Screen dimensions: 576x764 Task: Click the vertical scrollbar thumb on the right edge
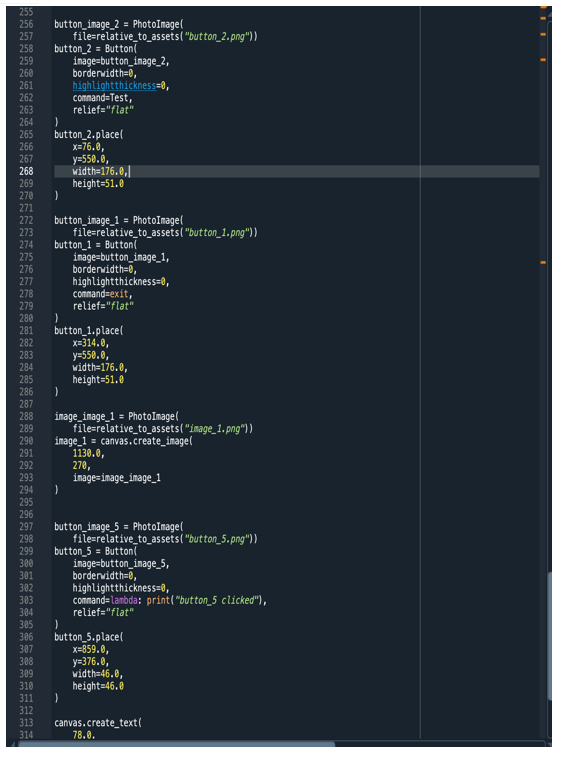(550, 636)
